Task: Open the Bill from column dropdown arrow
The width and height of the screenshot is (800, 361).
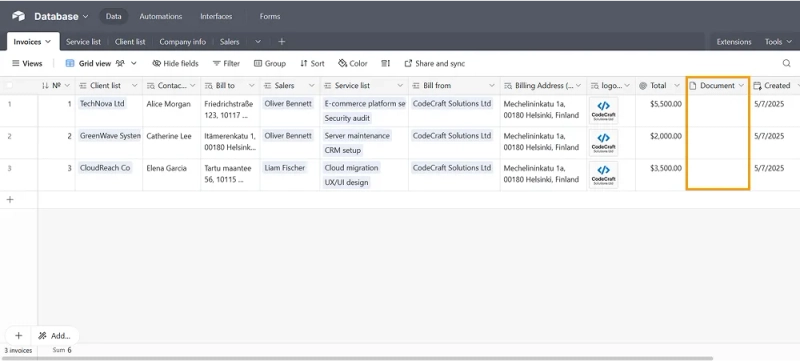Action: click(492, 86)
